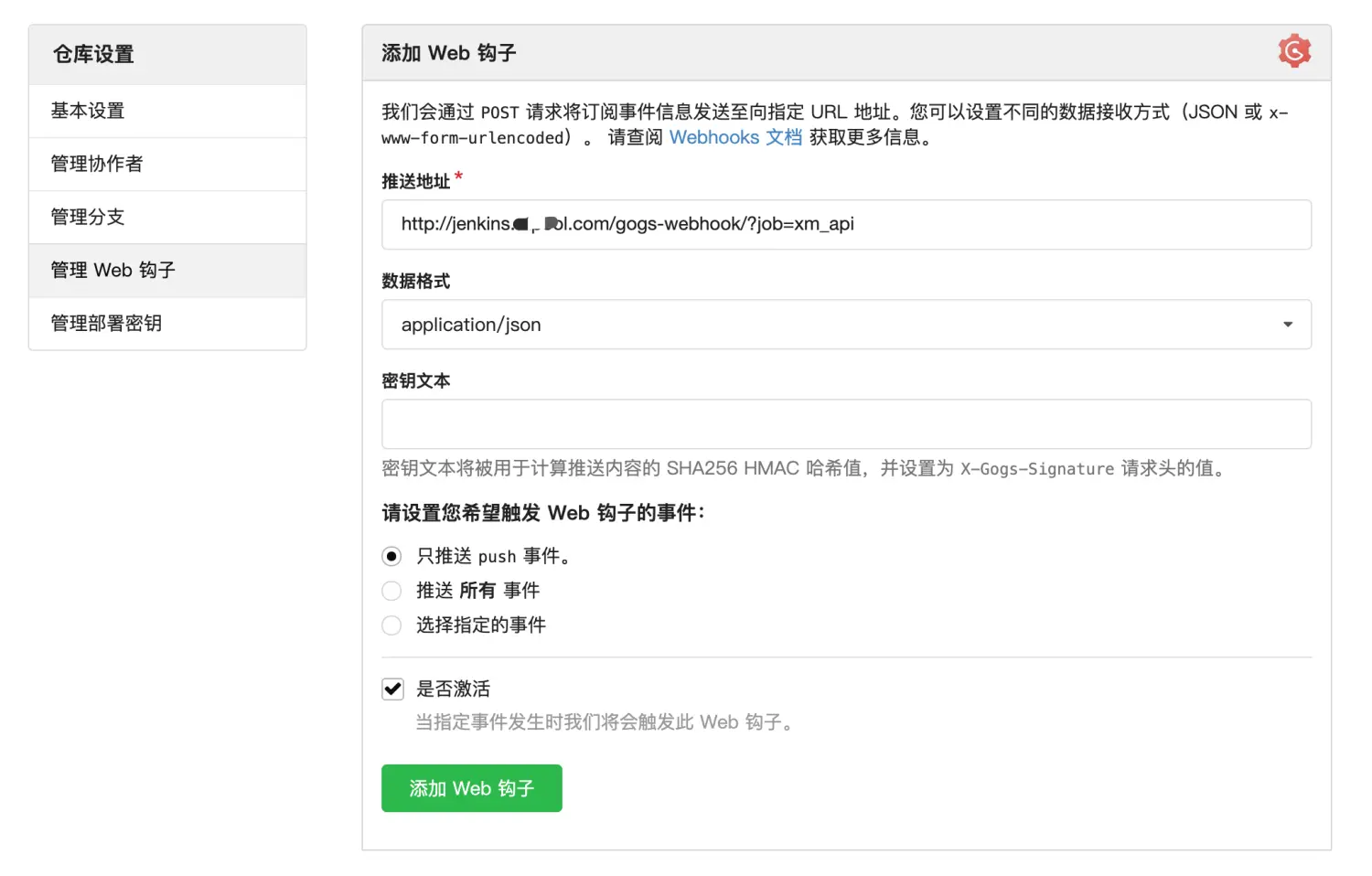Click the 数据格式 dropdown caret arrow
This screenshot has width=1372, height=876.
pos(1287,325)
